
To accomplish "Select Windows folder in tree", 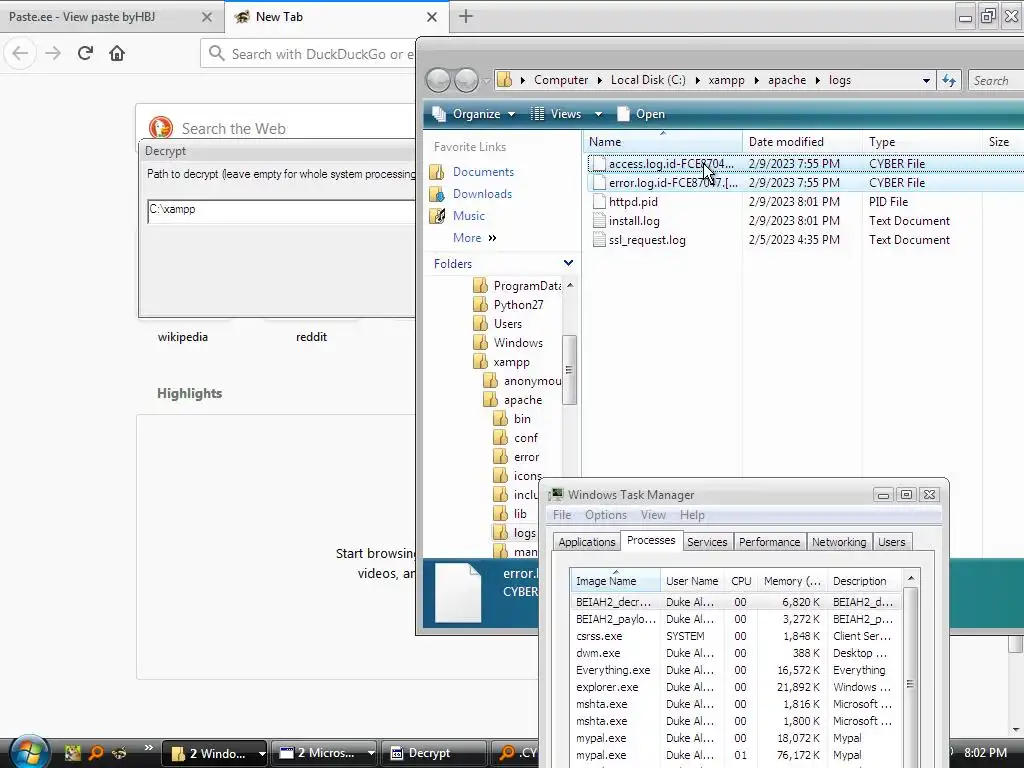I will [x=518, y=343].
